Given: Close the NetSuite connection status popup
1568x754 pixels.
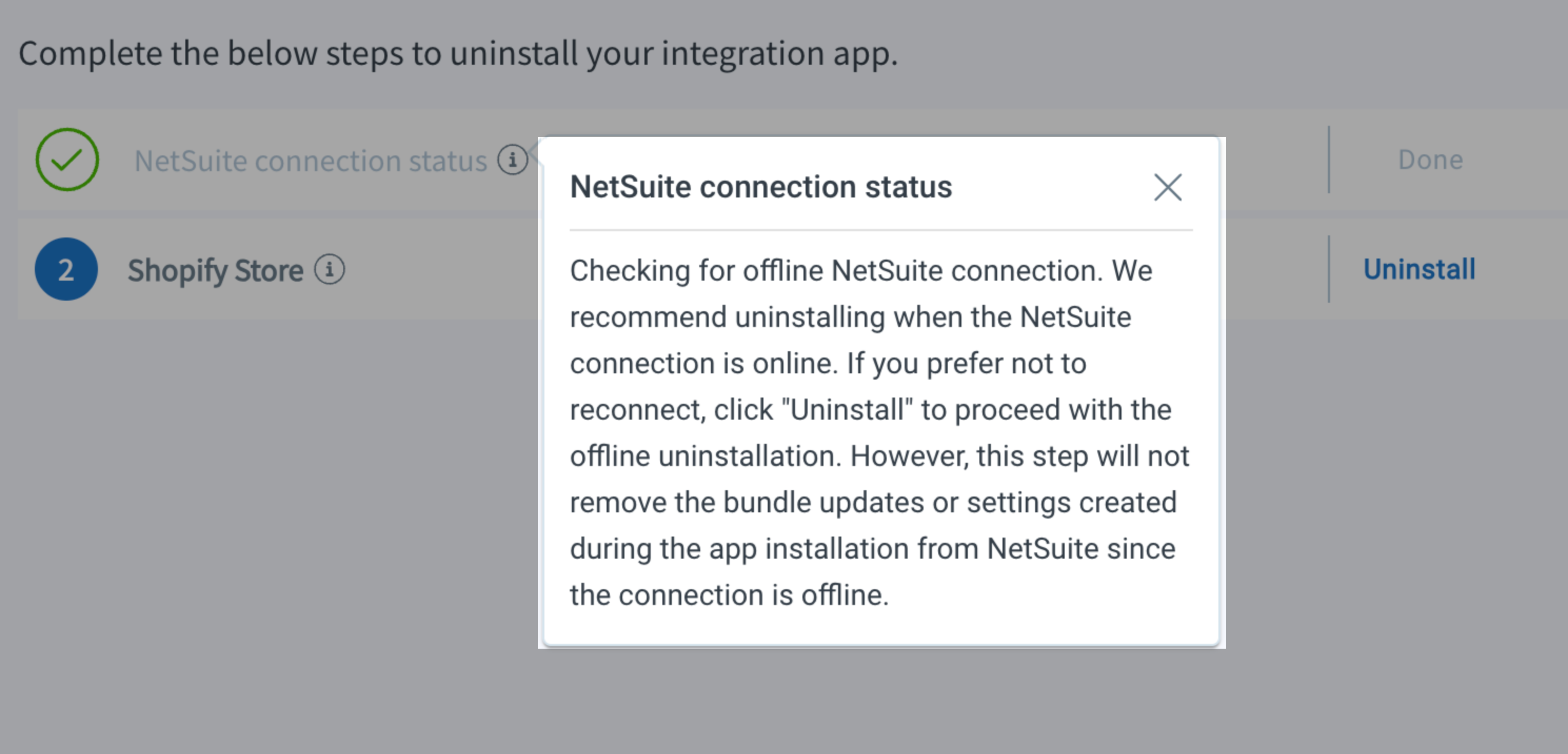Looking at the screenshot, I should (x=1167, y=187).
